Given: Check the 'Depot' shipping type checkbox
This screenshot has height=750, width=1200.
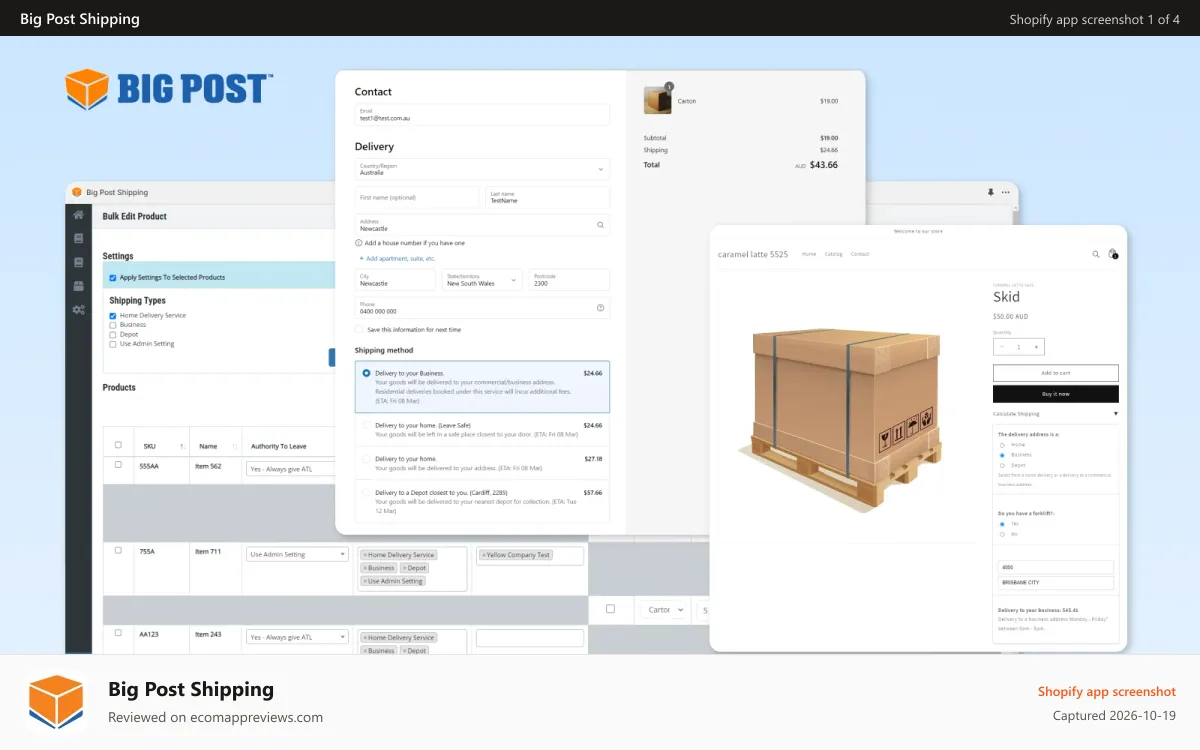Looking at the screenshot, I should point(113,334).
